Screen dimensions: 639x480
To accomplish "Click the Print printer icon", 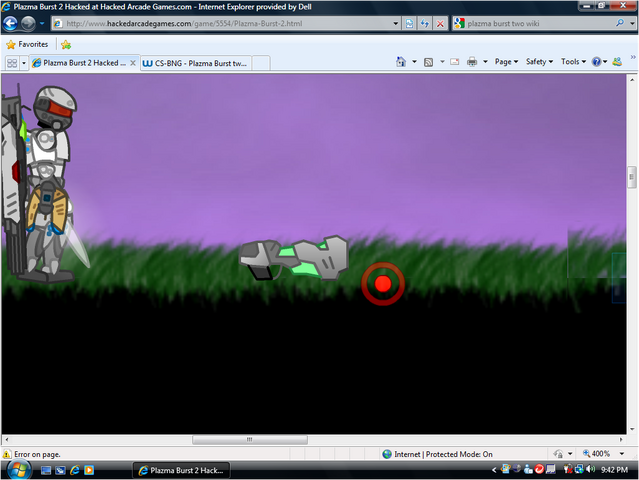I will click(x=472, y=62).
